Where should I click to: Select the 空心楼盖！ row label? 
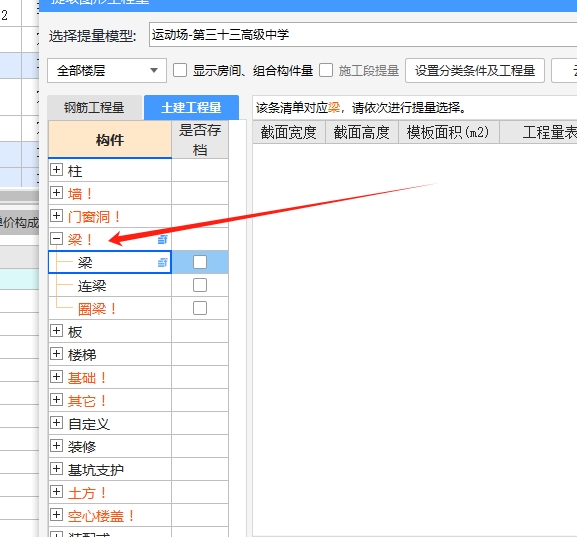[101, 516]
